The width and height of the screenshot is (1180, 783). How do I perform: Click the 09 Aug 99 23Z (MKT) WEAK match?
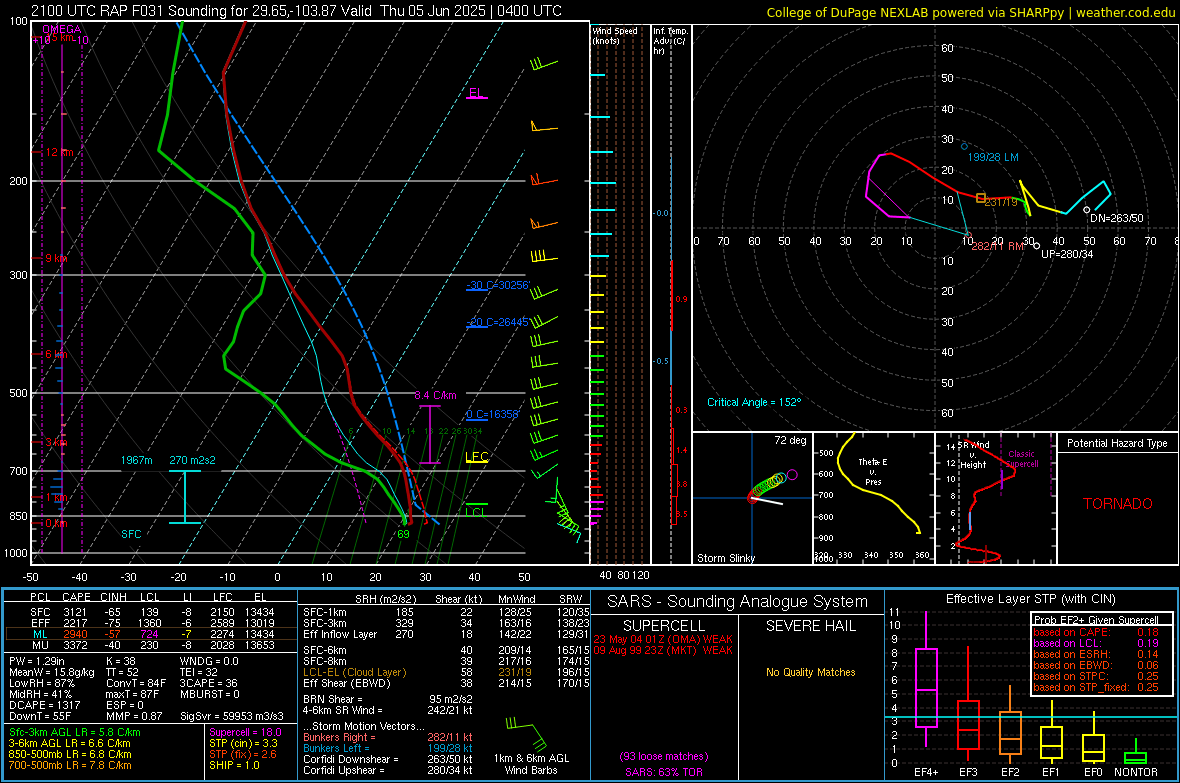click(663, 650)
